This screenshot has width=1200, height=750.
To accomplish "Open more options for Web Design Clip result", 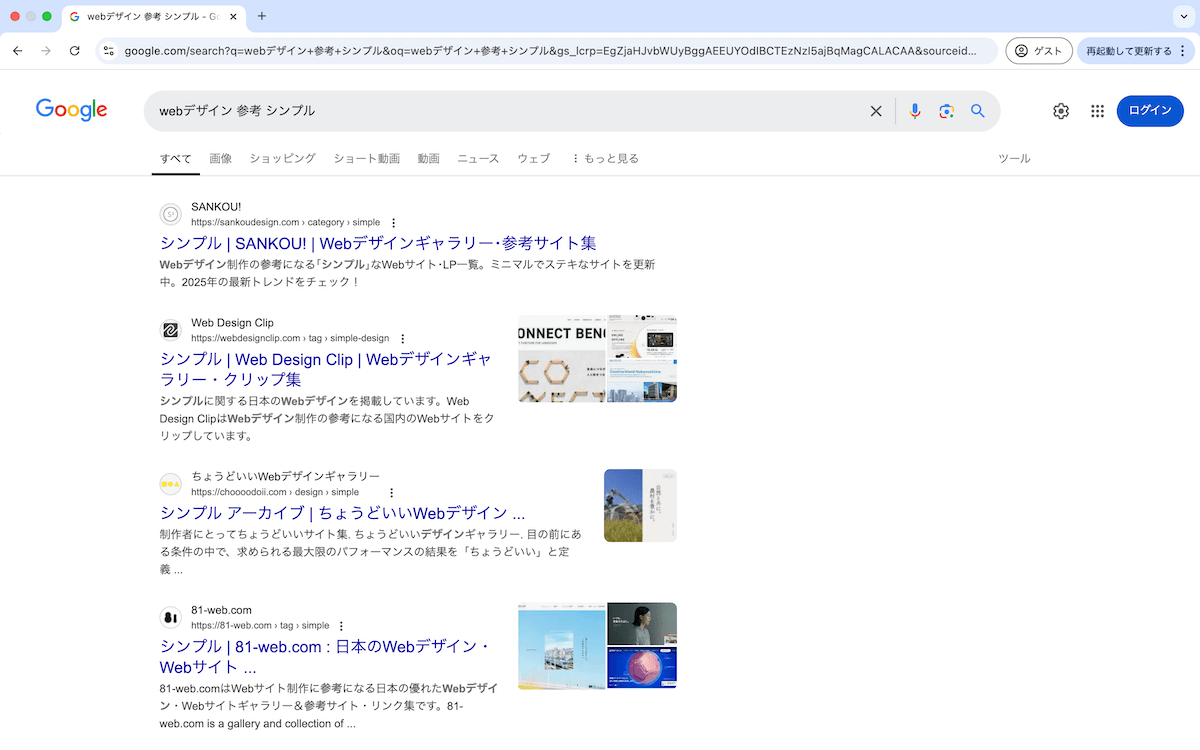I will 403,338.
